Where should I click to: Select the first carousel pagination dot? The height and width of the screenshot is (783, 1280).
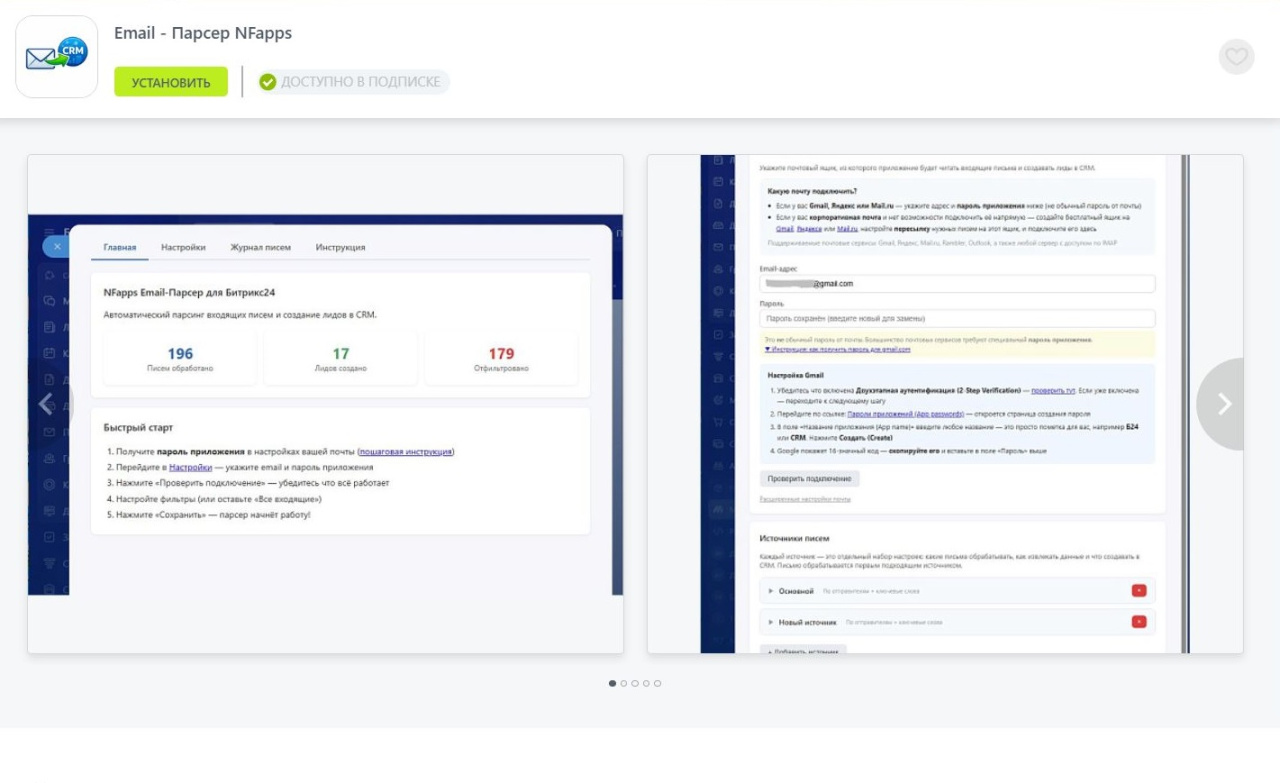[613, 684]
